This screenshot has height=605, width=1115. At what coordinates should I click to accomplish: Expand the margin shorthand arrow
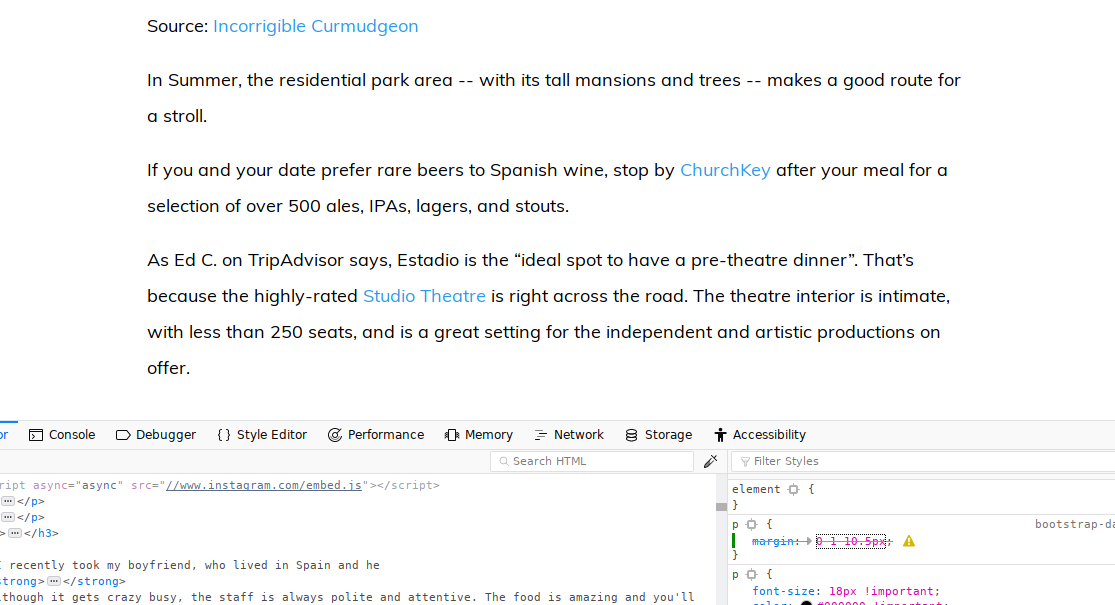[809, 542]
